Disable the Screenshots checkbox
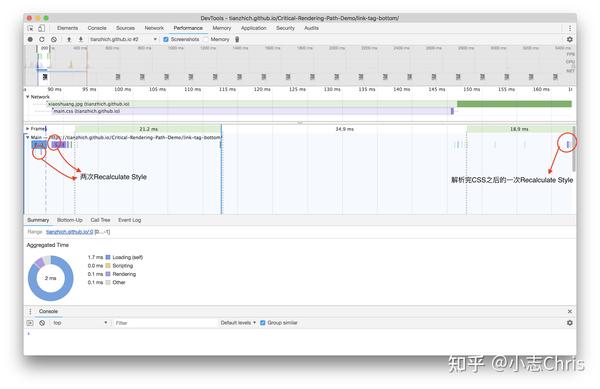 [166, 39]
